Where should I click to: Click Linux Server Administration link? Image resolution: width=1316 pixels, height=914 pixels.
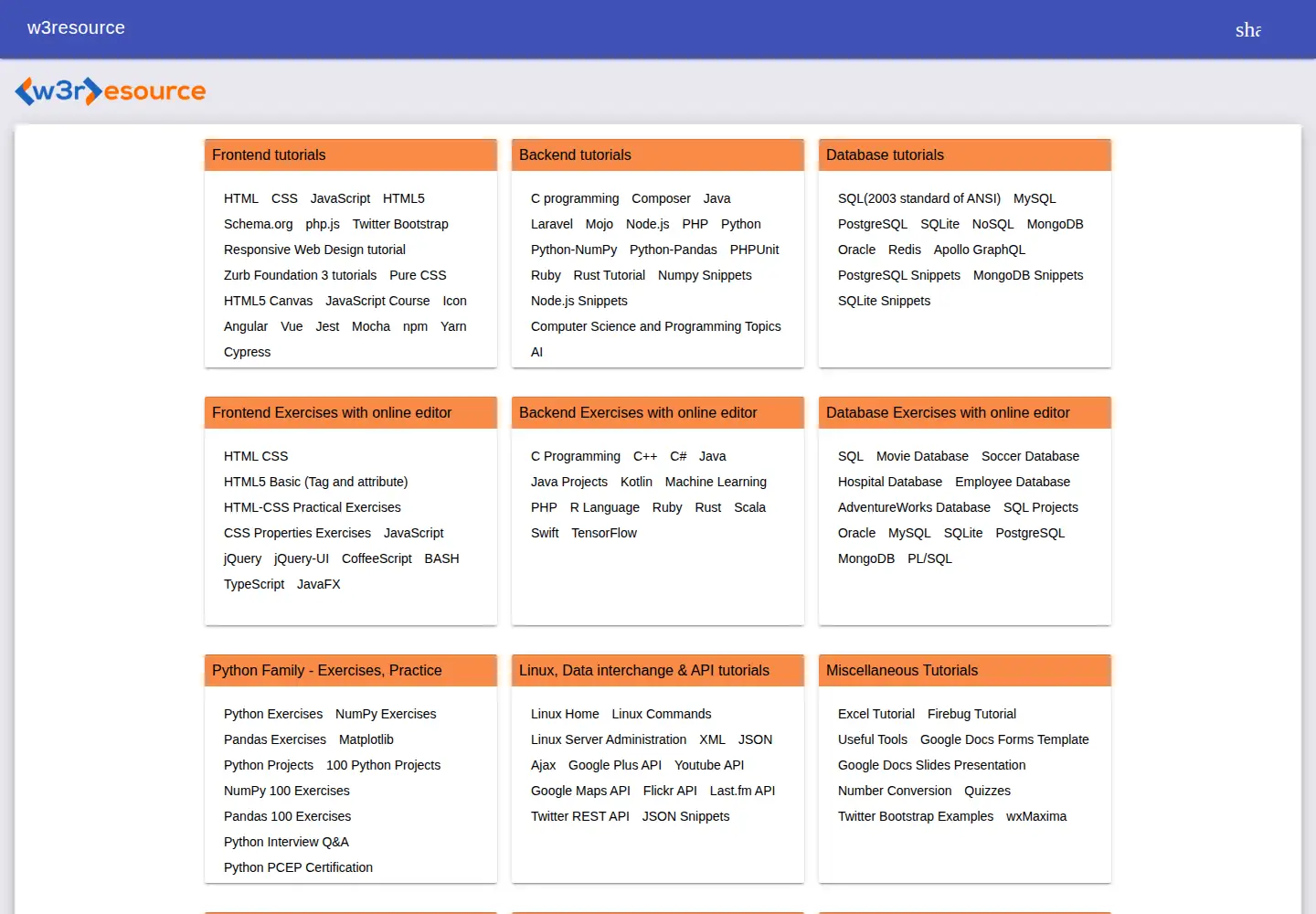point(609,739)
